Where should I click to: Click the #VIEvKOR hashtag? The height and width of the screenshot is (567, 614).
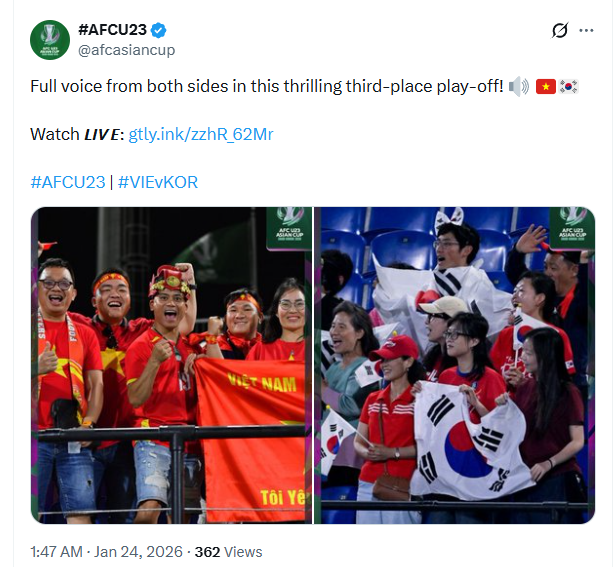click(x=158, y=182)
